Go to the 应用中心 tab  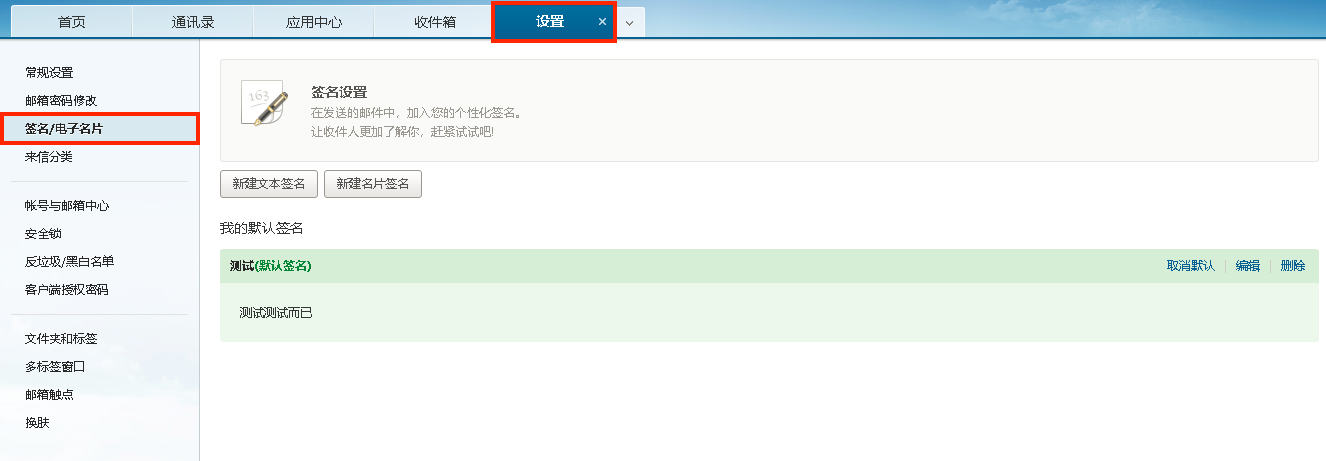[314, 22]
